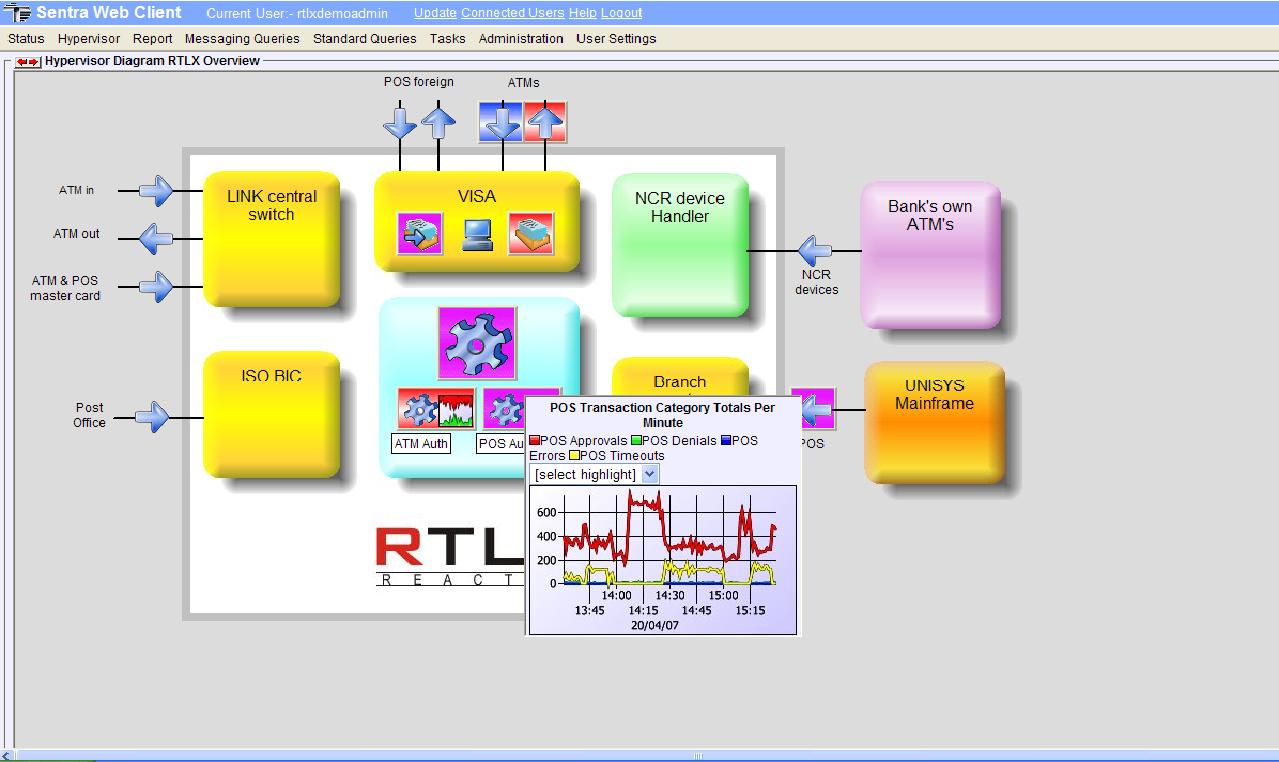Screen dimensions: 1279x762
Task: Select the LINK central switch block
Action: [271, 239]
